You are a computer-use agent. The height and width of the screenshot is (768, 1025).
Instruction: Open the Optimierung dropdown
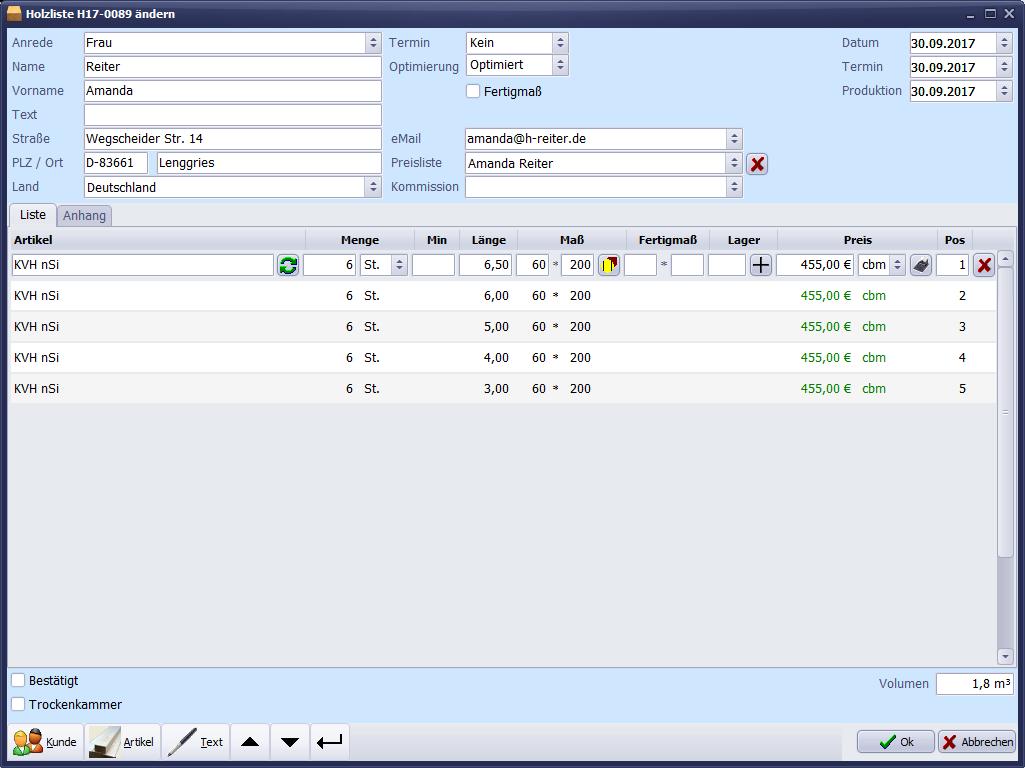pos(560,65)
